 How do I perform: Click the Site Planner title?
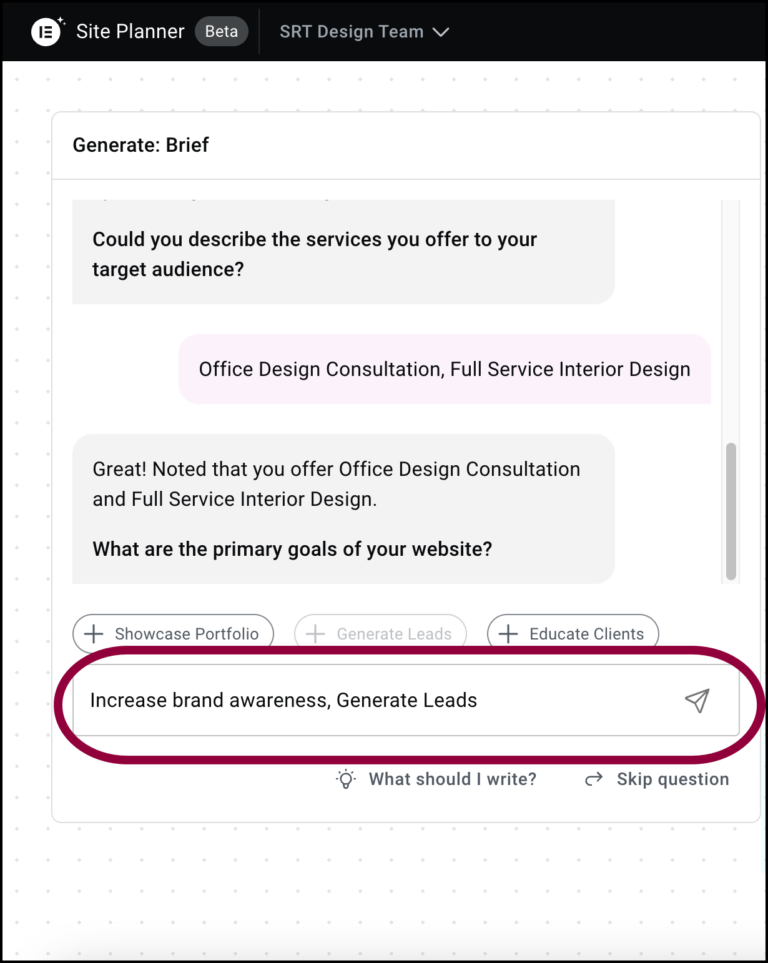(x=130, y=31)
